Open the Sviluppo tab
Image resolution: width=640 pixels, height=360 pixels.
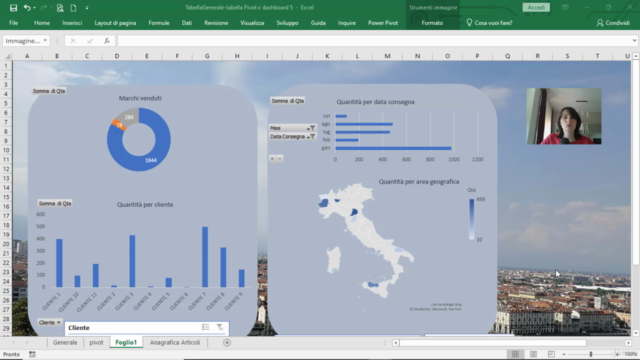[x=287, y=23]
